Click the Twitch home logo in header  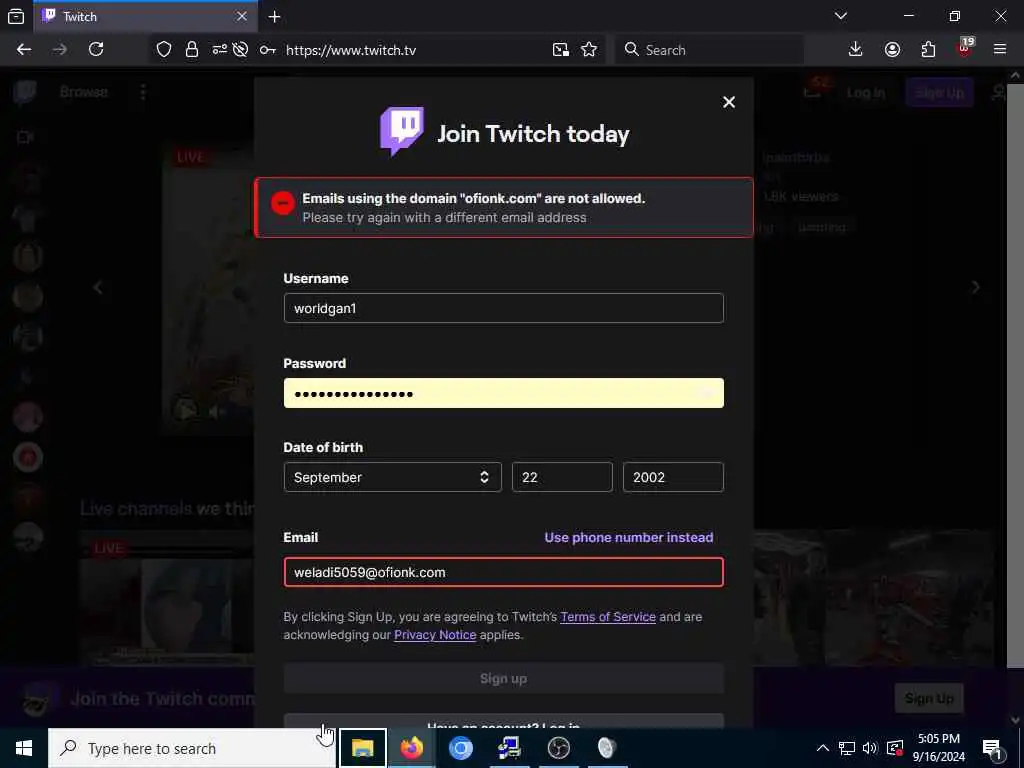click(25, 92)
